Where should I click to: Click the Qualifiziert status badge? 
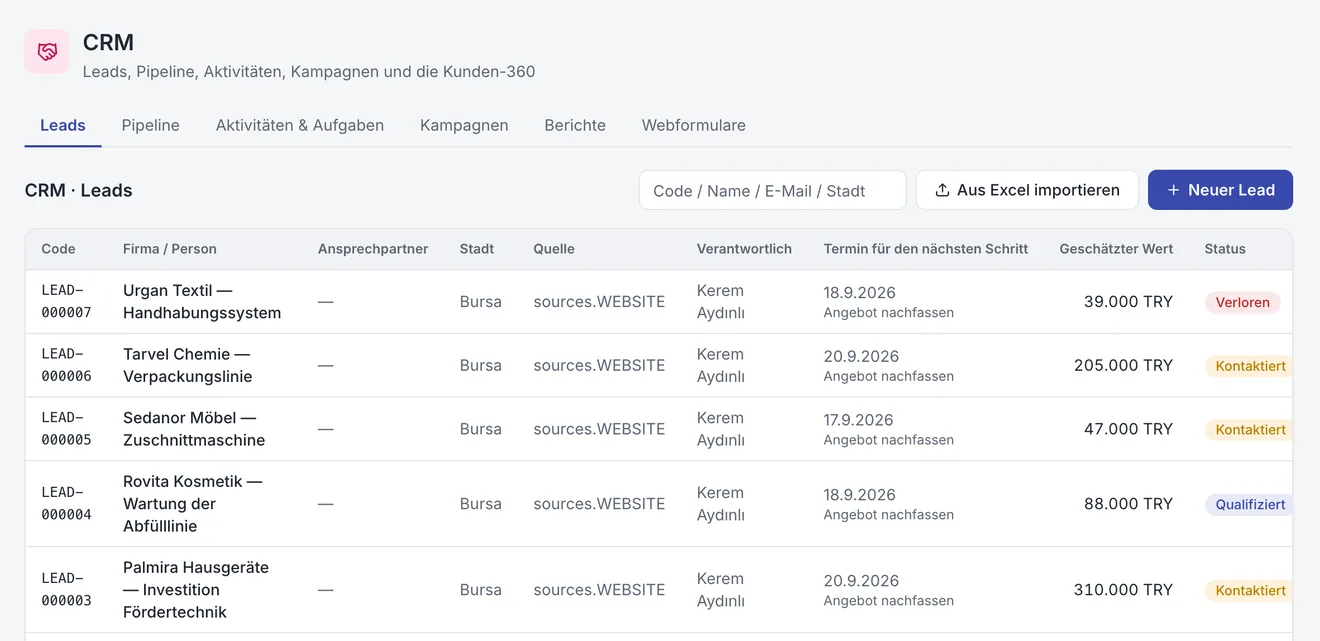1250,504
